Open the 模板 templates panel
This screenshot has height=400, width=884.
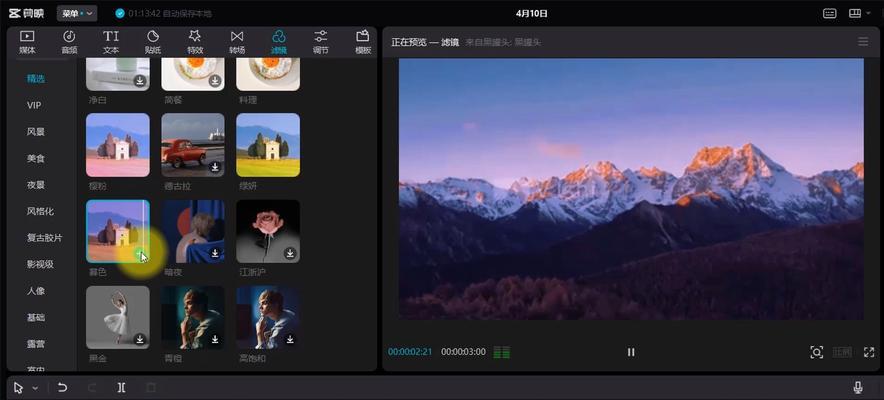pos(363,42)
